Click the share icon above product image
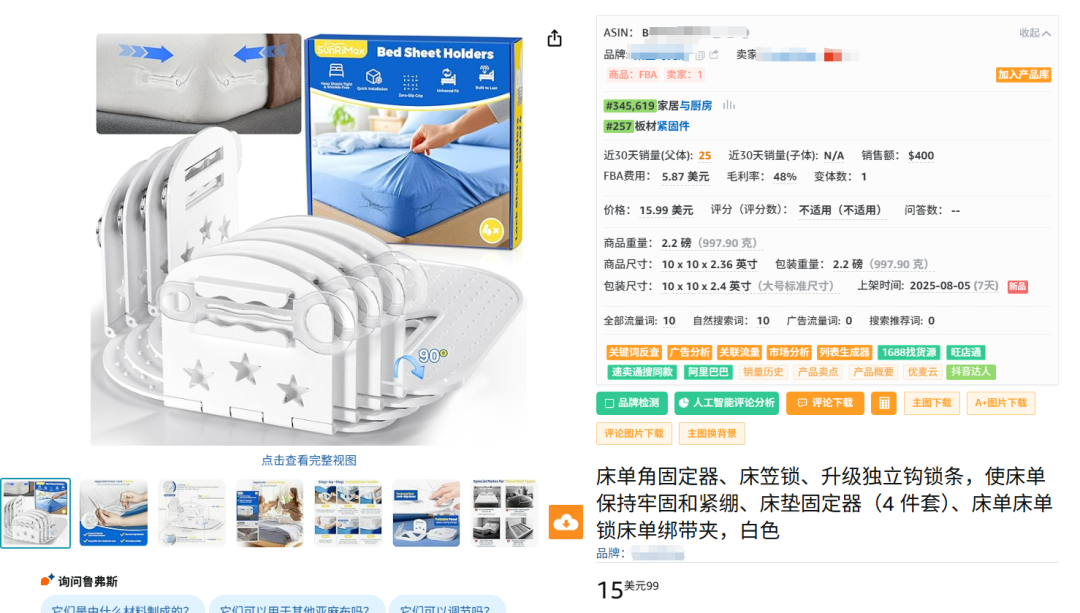Image resolution: width=1080 pixels, height=613 pixels. tap(554, 39)
